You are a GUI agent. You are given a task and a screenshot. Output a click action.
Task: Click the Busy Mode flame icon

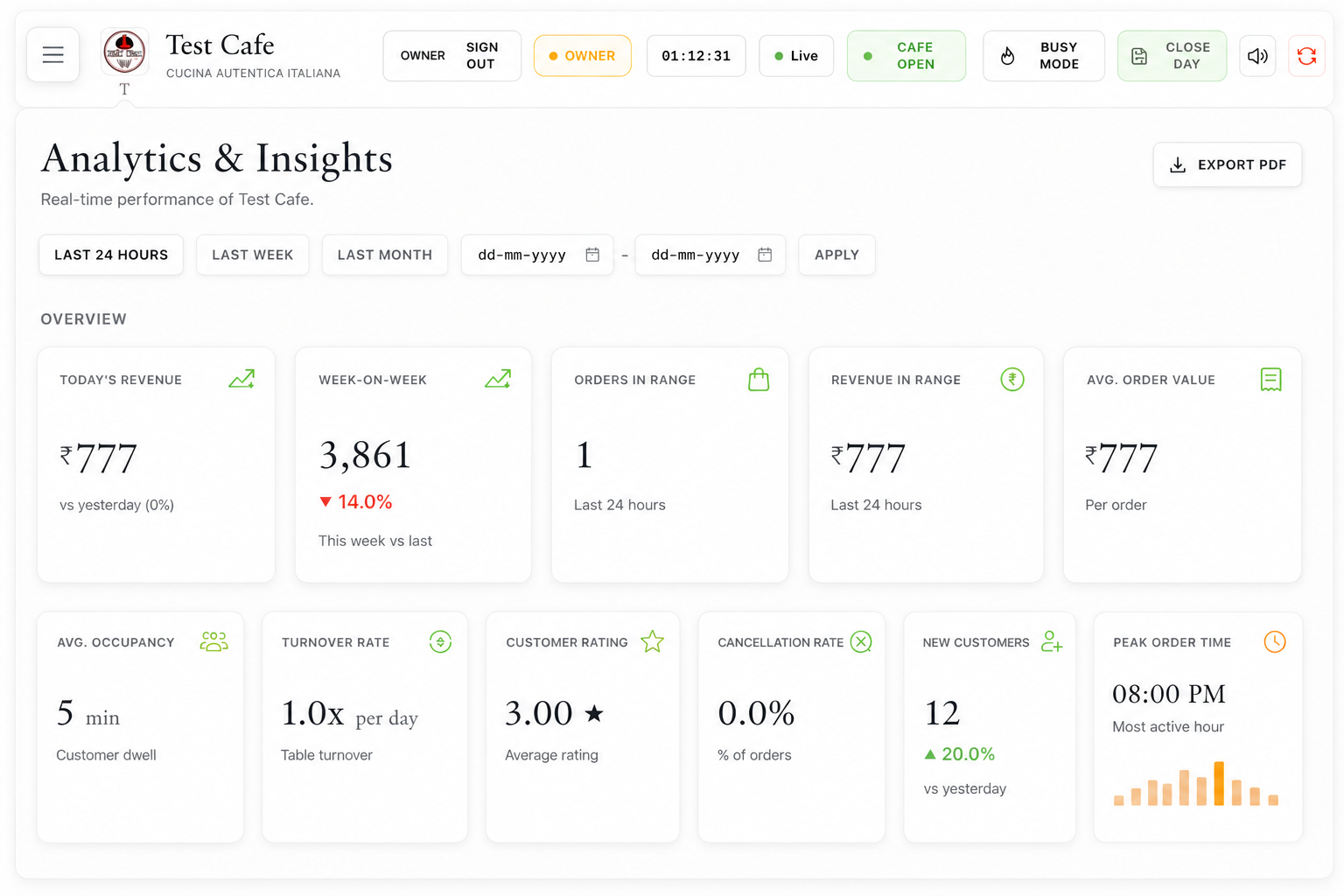coord(1007,56)
